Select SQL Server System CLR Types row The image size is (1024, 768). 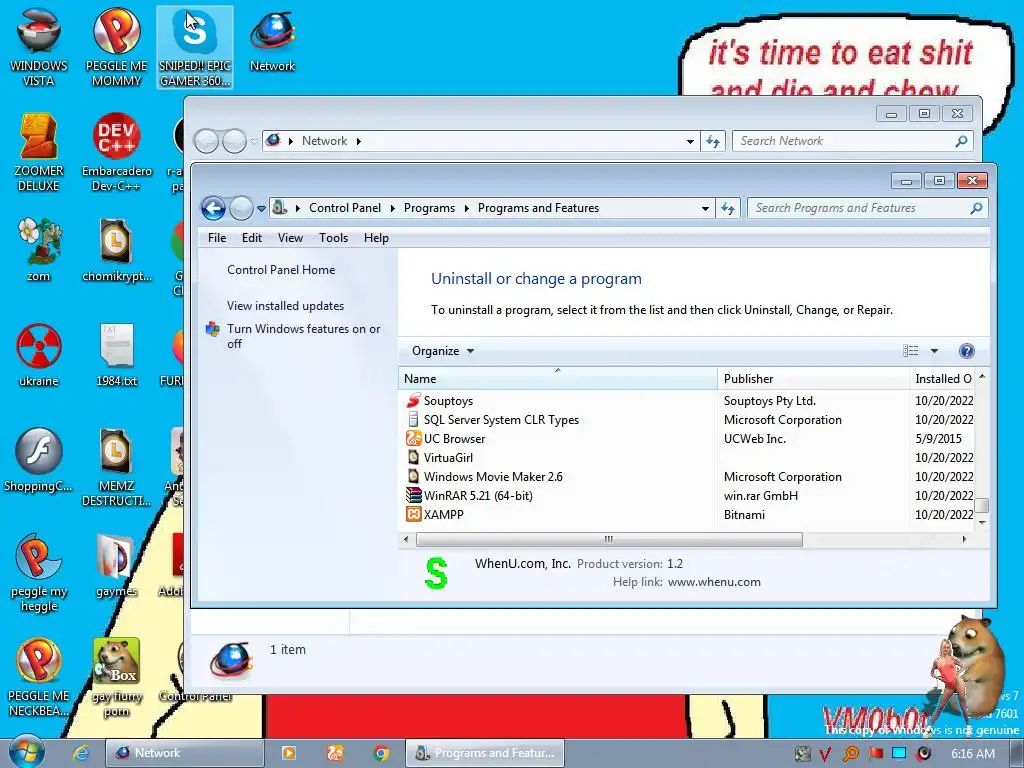click(x=688, y=419)
